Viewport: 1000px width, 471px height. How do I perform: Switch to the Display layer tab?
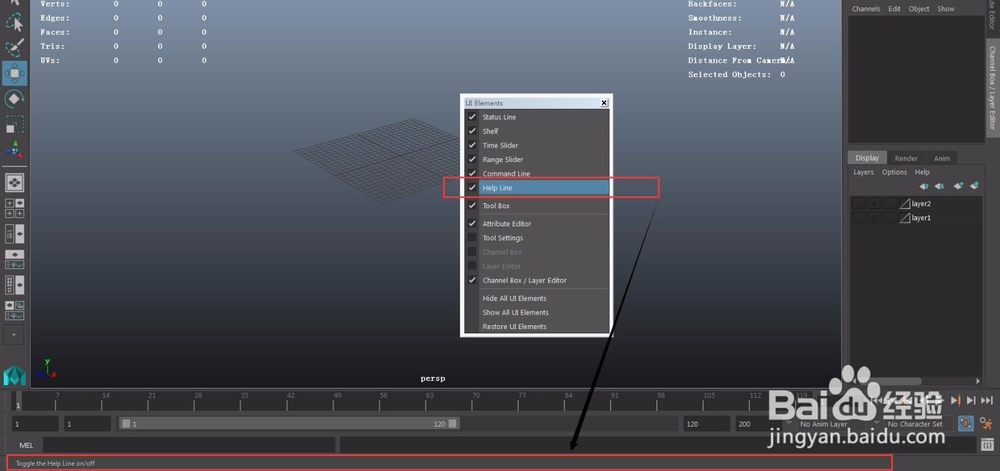click(867, 158)
